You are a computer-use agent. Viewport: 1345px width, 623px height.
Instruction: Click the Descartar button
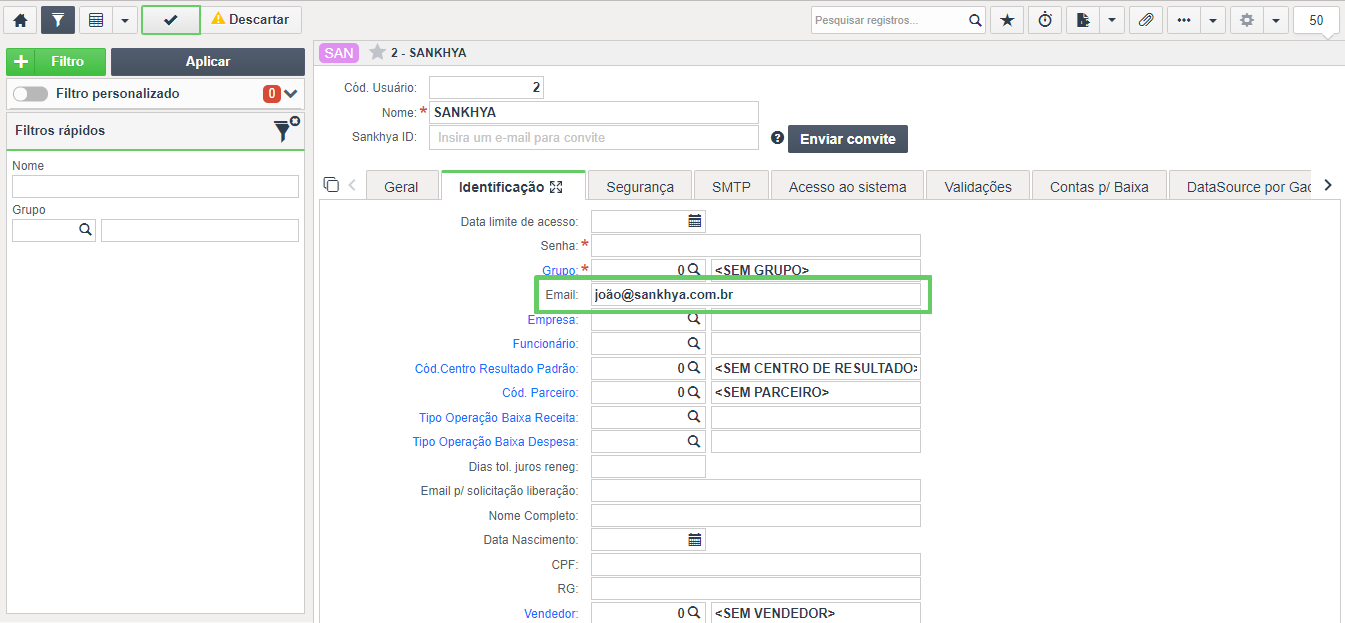tap(252, 20)
